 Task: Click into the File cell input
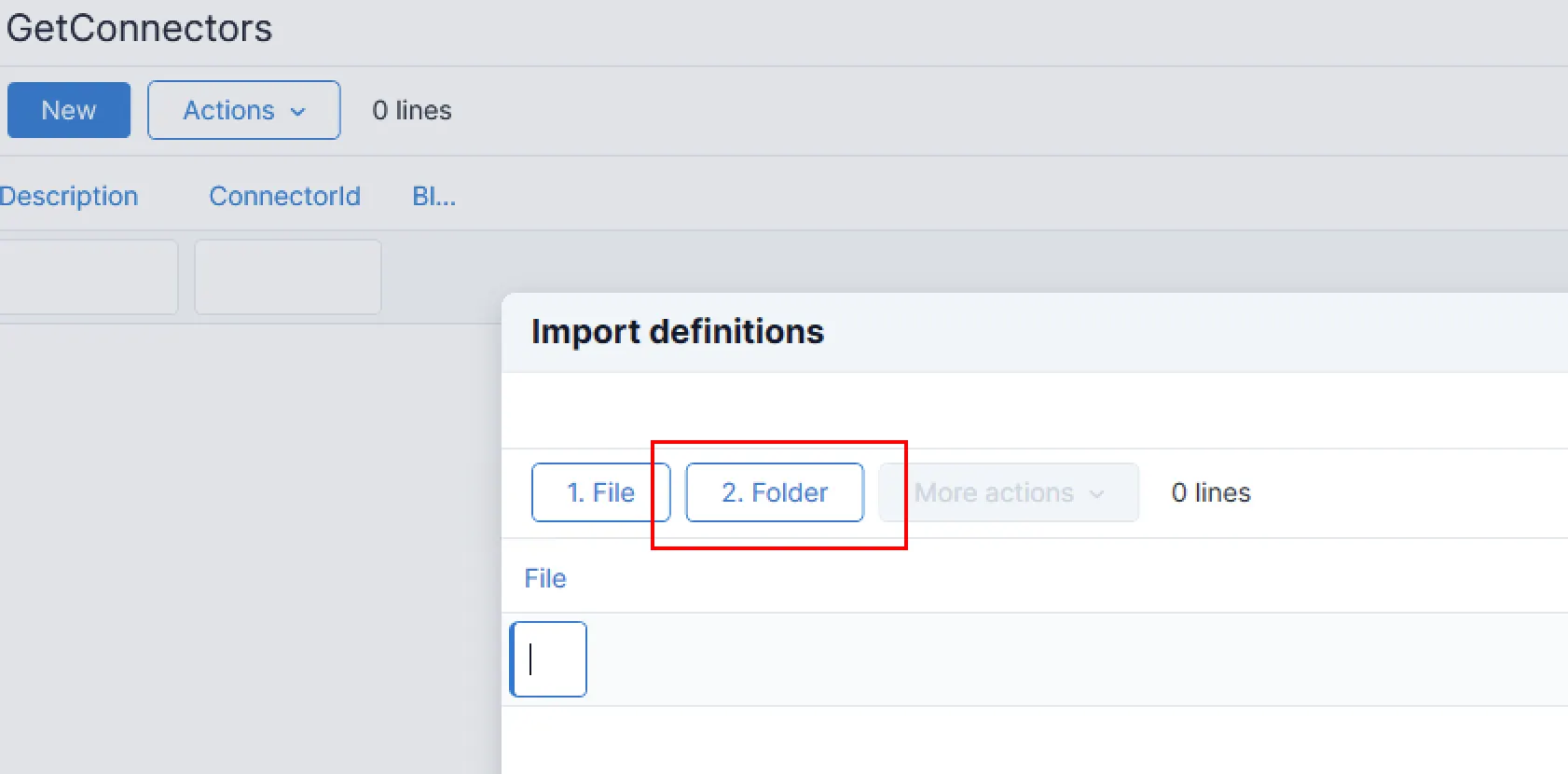549,659
